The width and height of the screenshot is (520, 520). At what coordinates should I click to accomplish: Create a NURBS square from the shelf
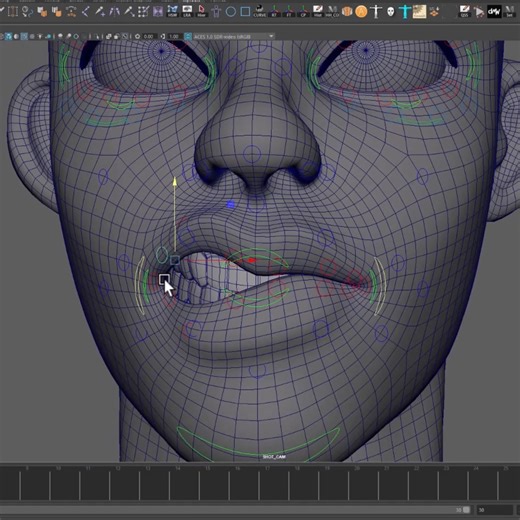click(x=245, y=12)
